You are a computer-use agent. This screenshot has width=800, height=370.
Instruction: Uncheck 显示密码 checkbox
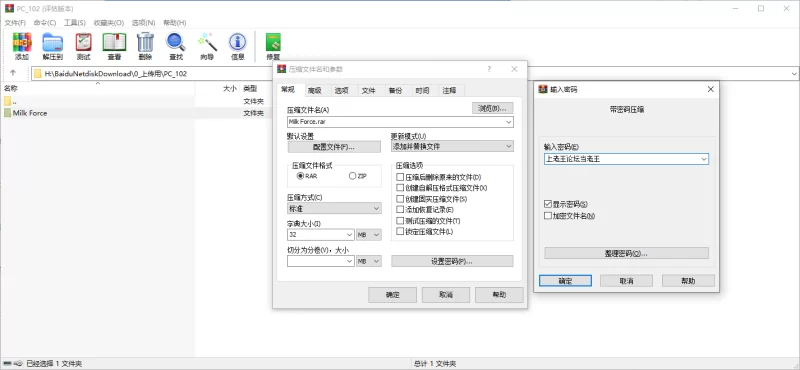[x=548, y=204]
